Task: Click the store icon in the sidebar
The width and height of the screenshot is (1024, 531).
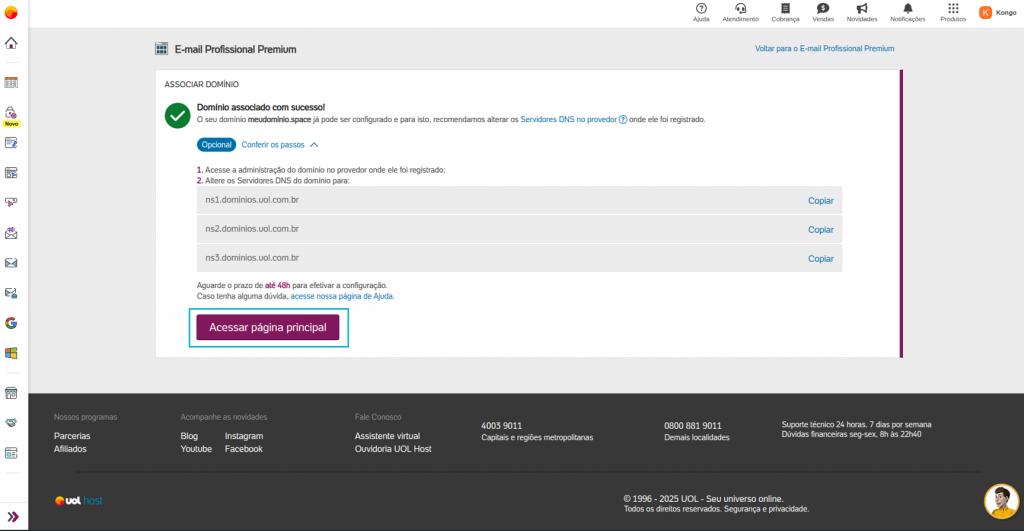Action: point(11,393)
